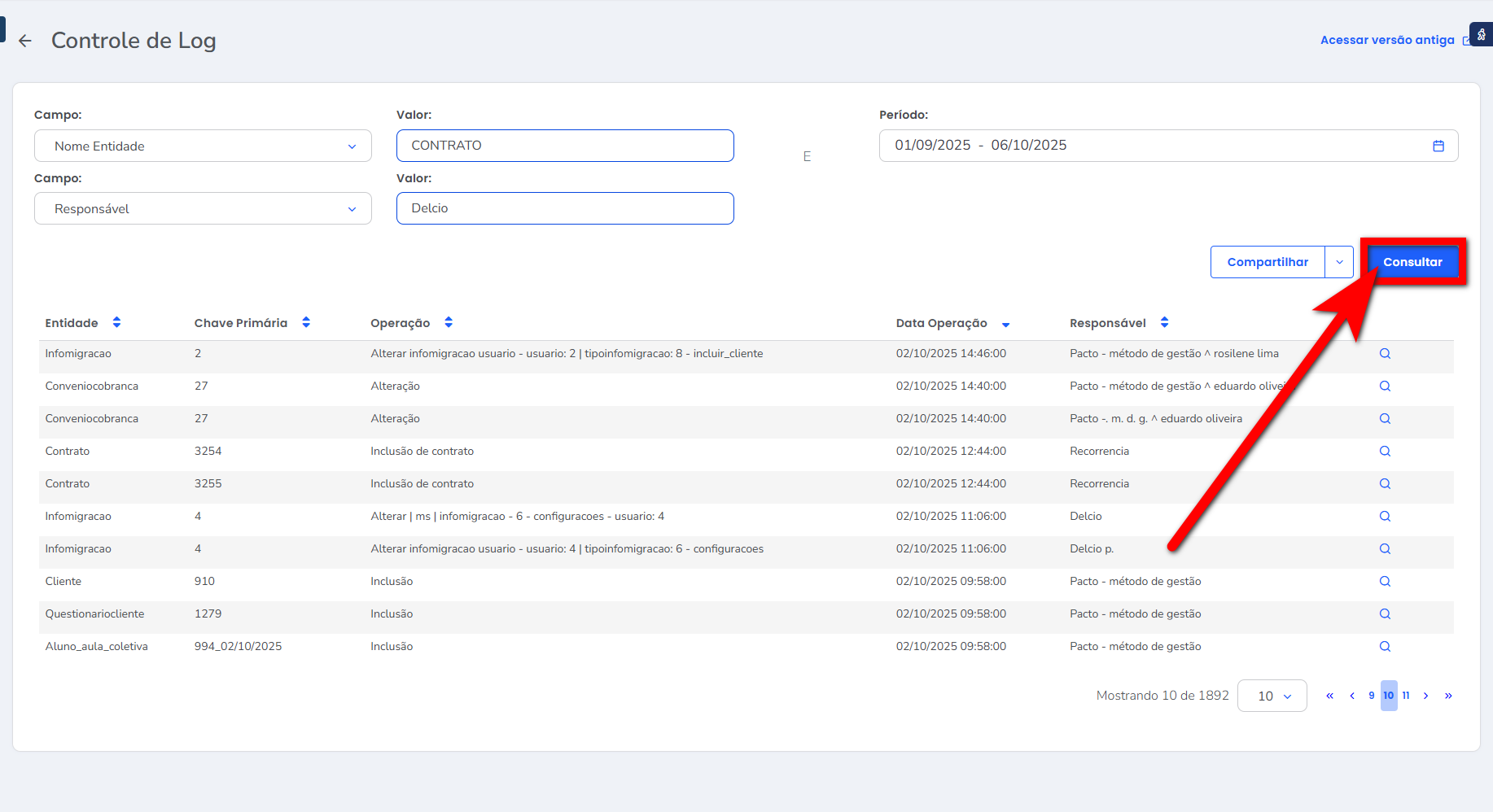This screenshot has width=1493, height=812.
Task: Sort by Operação column
Action: coord(449,323)
